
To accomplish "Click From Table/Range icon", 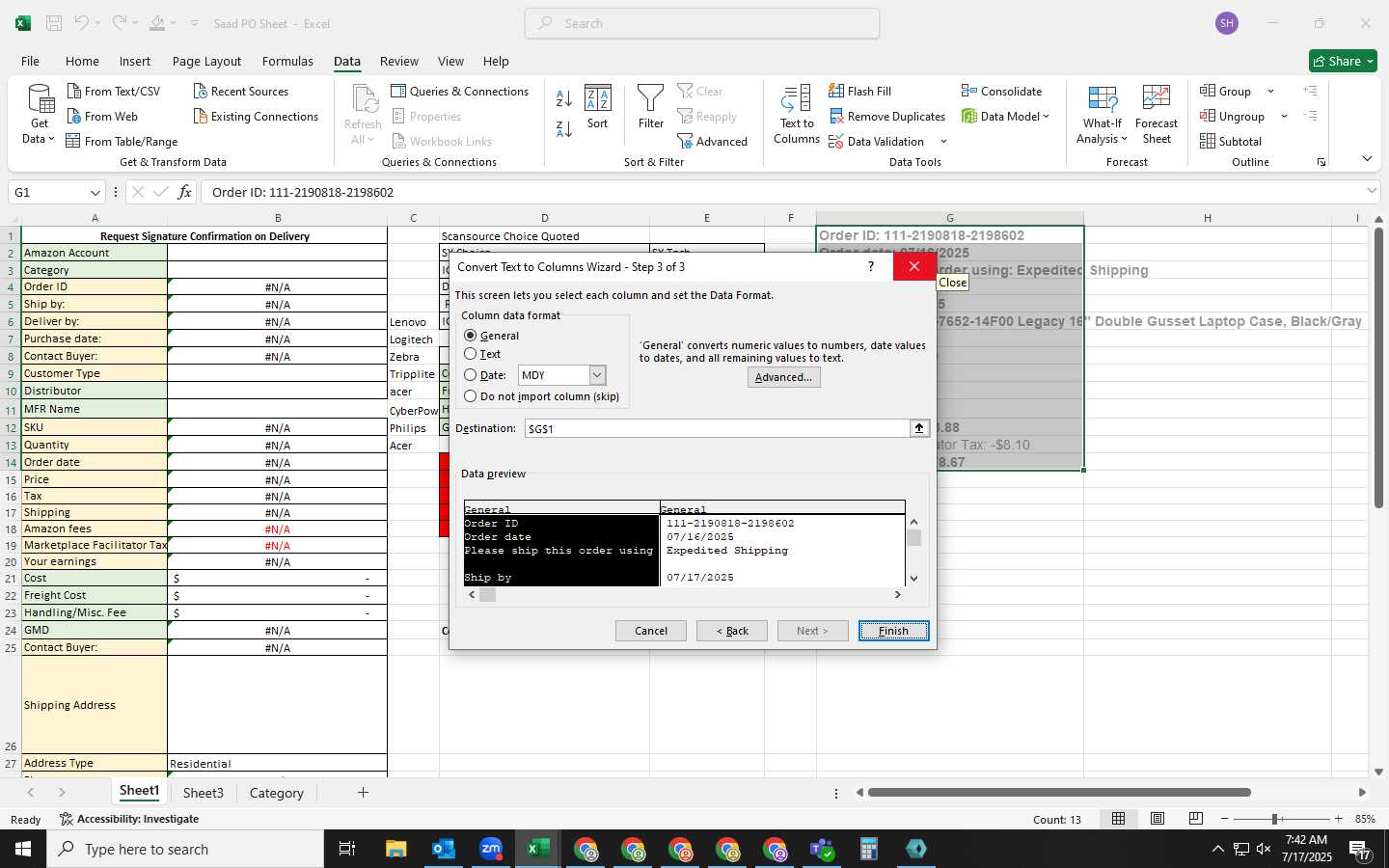I will pos(73,141).
